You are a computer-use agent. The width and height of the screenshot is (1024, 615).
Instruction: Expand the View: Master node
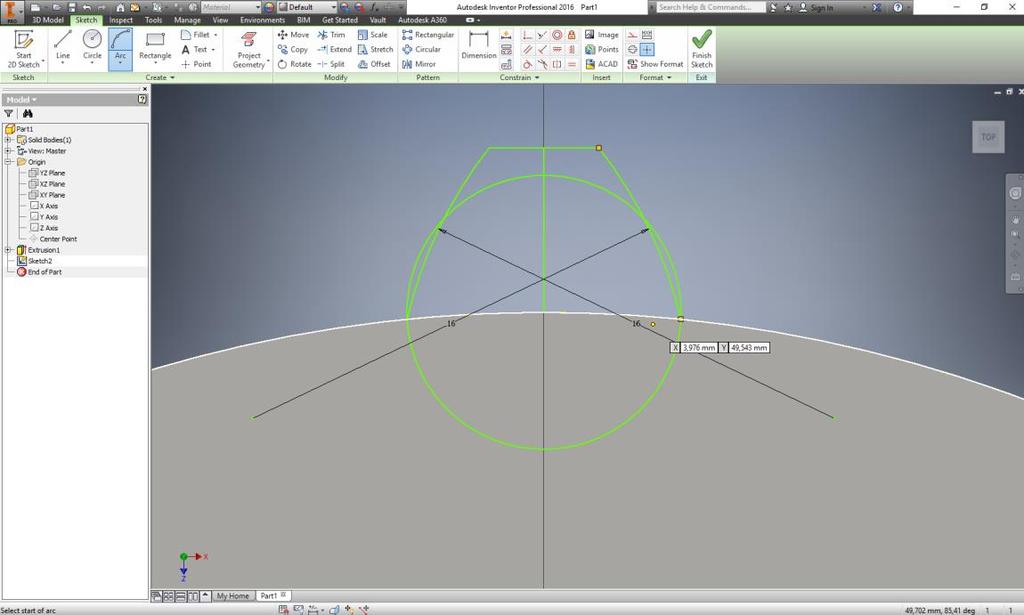click(8, 151)
